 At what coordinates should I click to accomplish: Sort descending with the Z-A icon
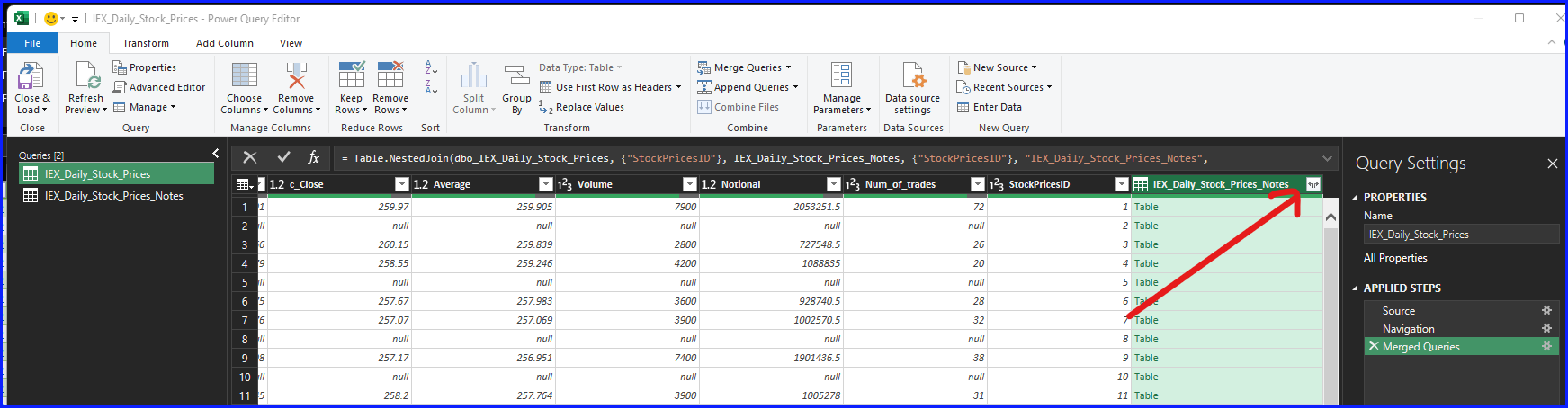431,87
